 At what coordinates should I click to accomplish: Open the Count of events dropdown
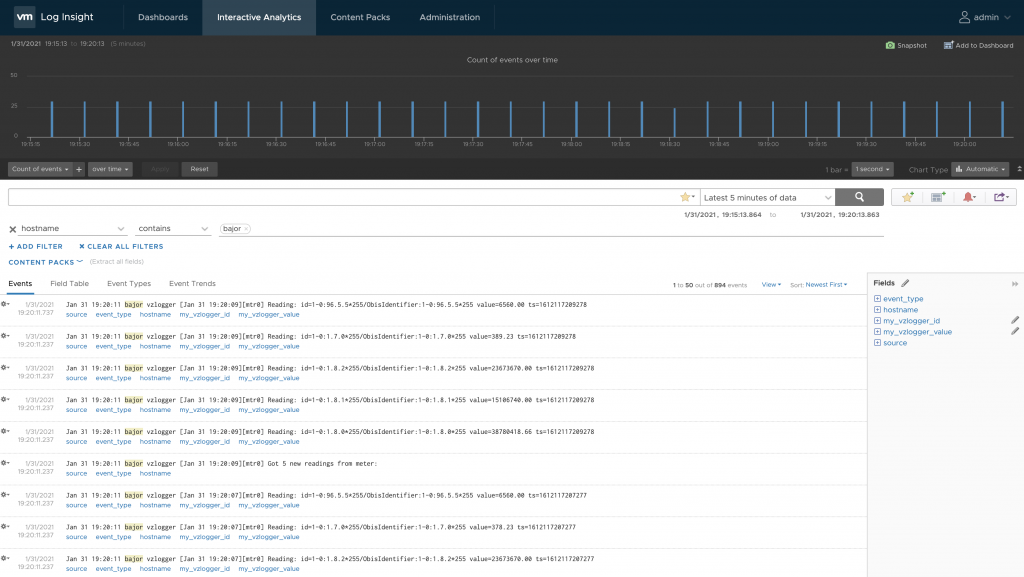tap(40, 169)
